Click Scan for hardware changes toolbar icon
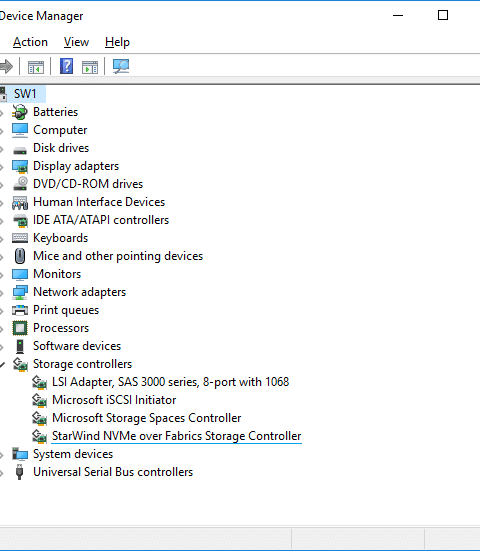The width and height of the screenshot is (480, 551). point(121,66)
